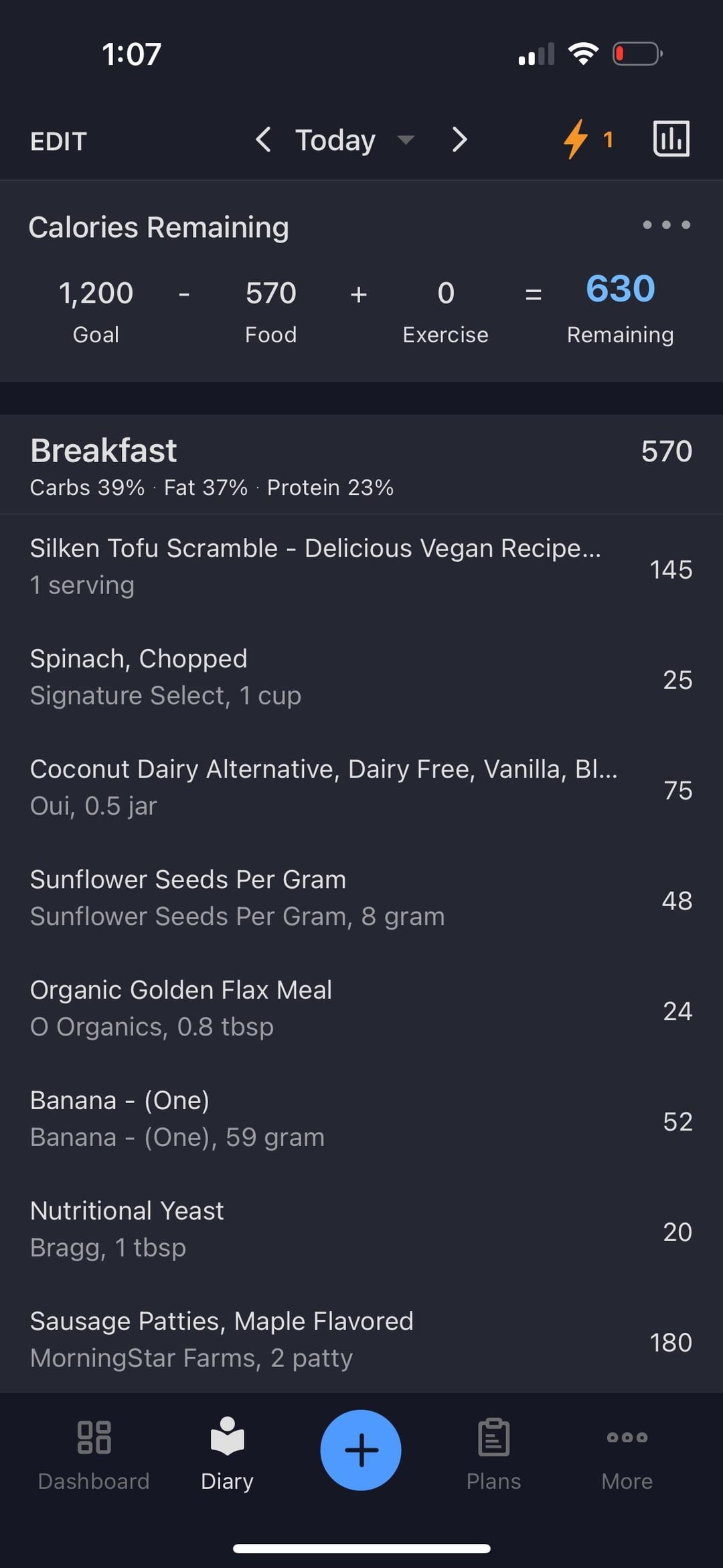Go to next day
723x1568 pixels.
(459, 140)
